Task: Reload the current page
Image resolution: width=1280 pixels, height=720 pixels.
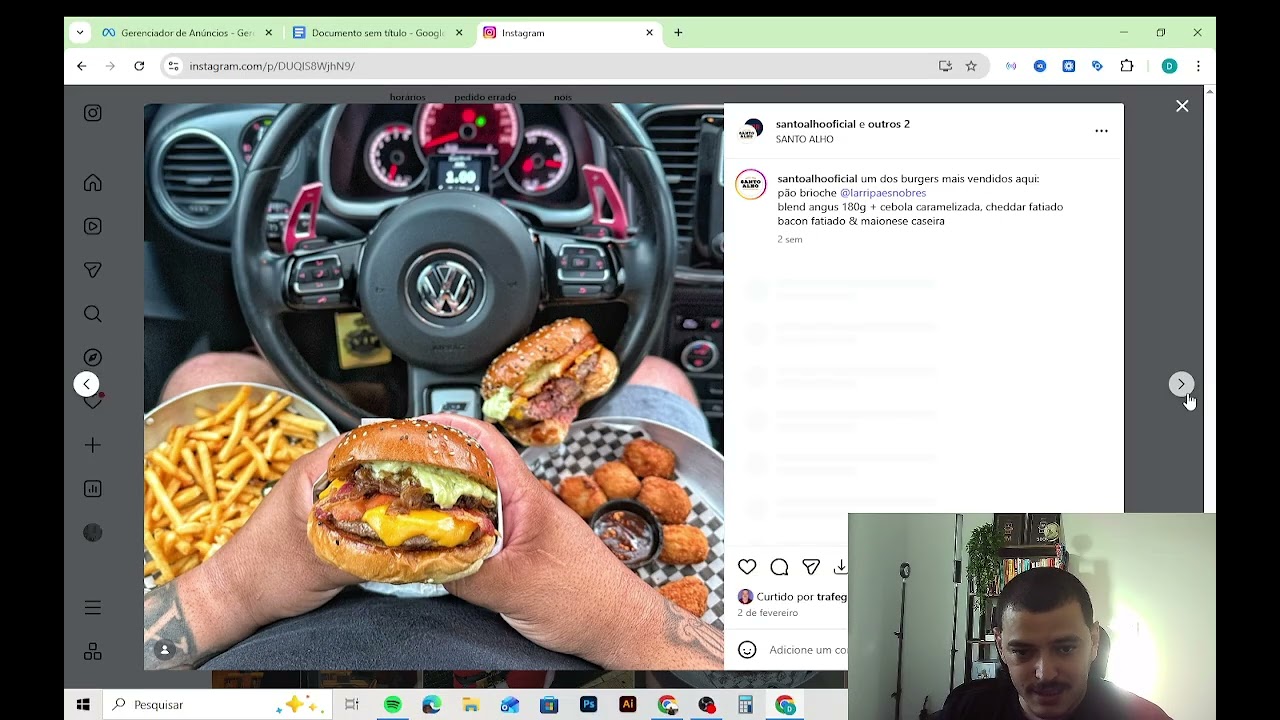Action: point(139,66)
